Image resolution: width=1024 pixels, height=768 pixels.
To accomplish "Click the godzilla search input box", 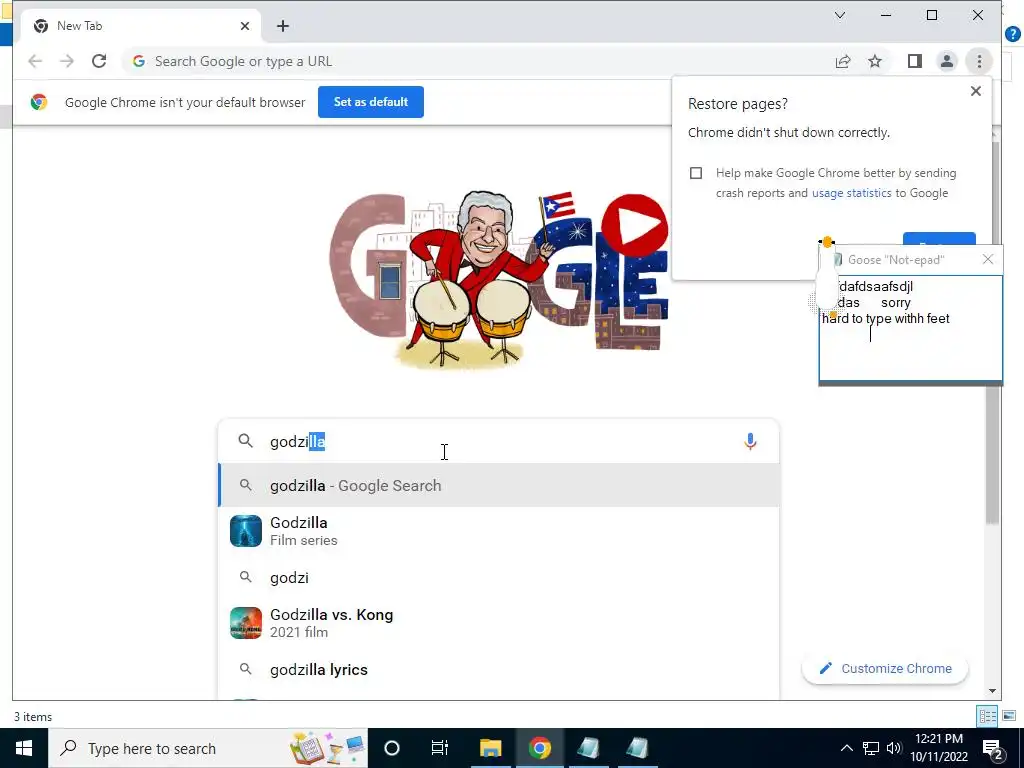I will coord(499,441).
